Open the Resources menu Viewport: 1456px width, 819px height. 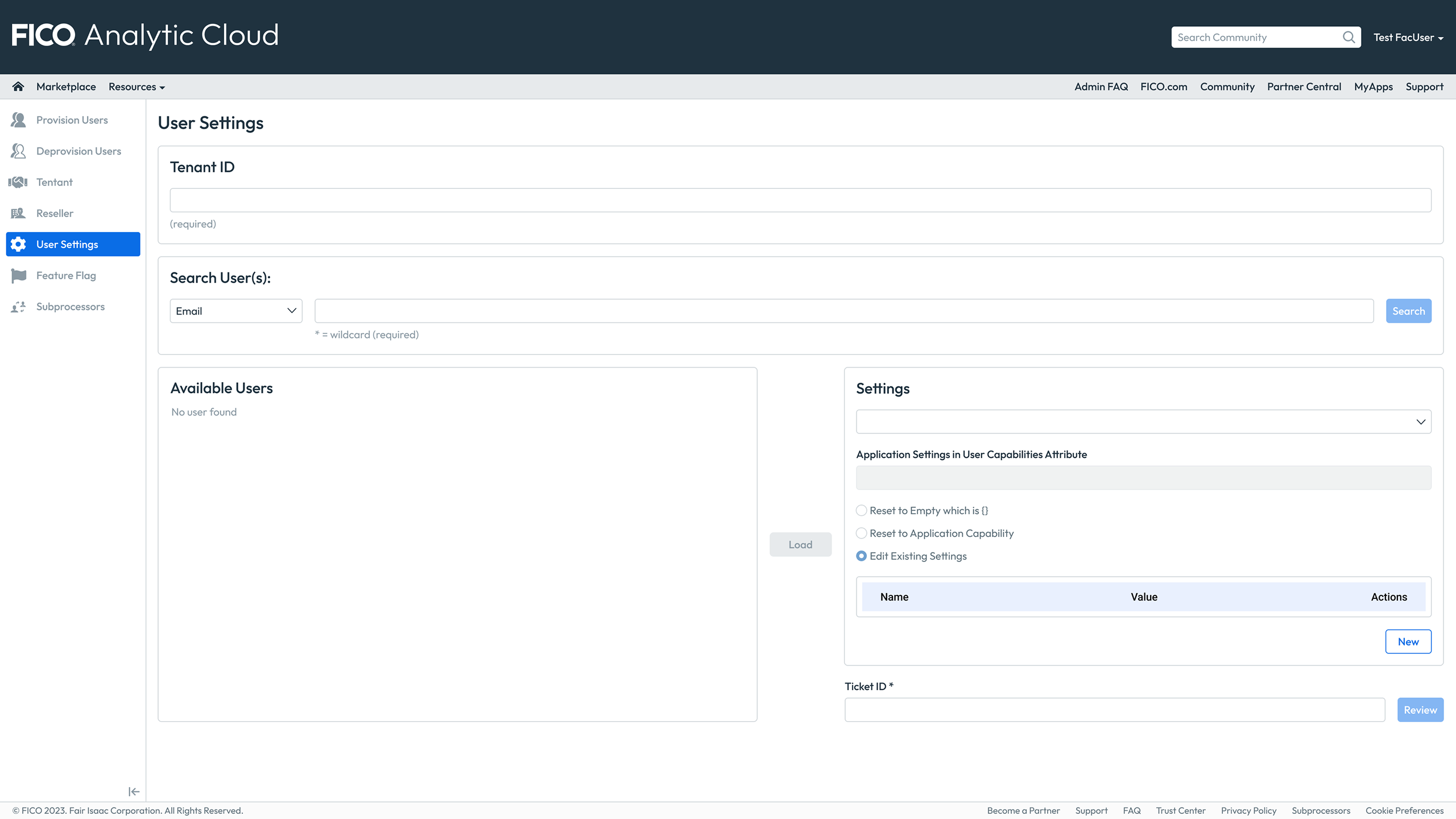[x=136, y=87]
